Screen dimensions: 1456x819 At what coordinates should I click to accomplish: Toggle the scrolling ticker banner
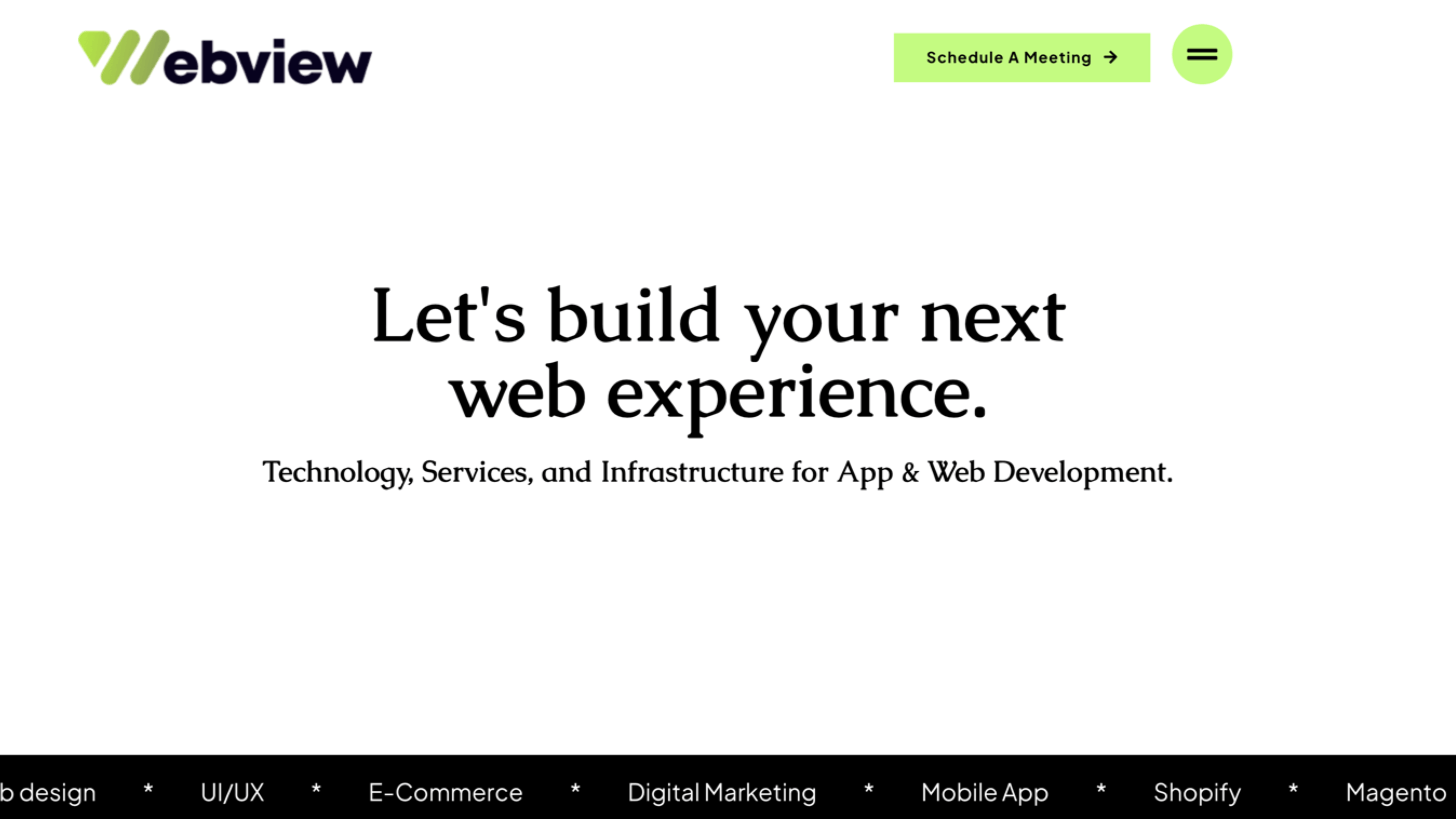pos(728,793)
